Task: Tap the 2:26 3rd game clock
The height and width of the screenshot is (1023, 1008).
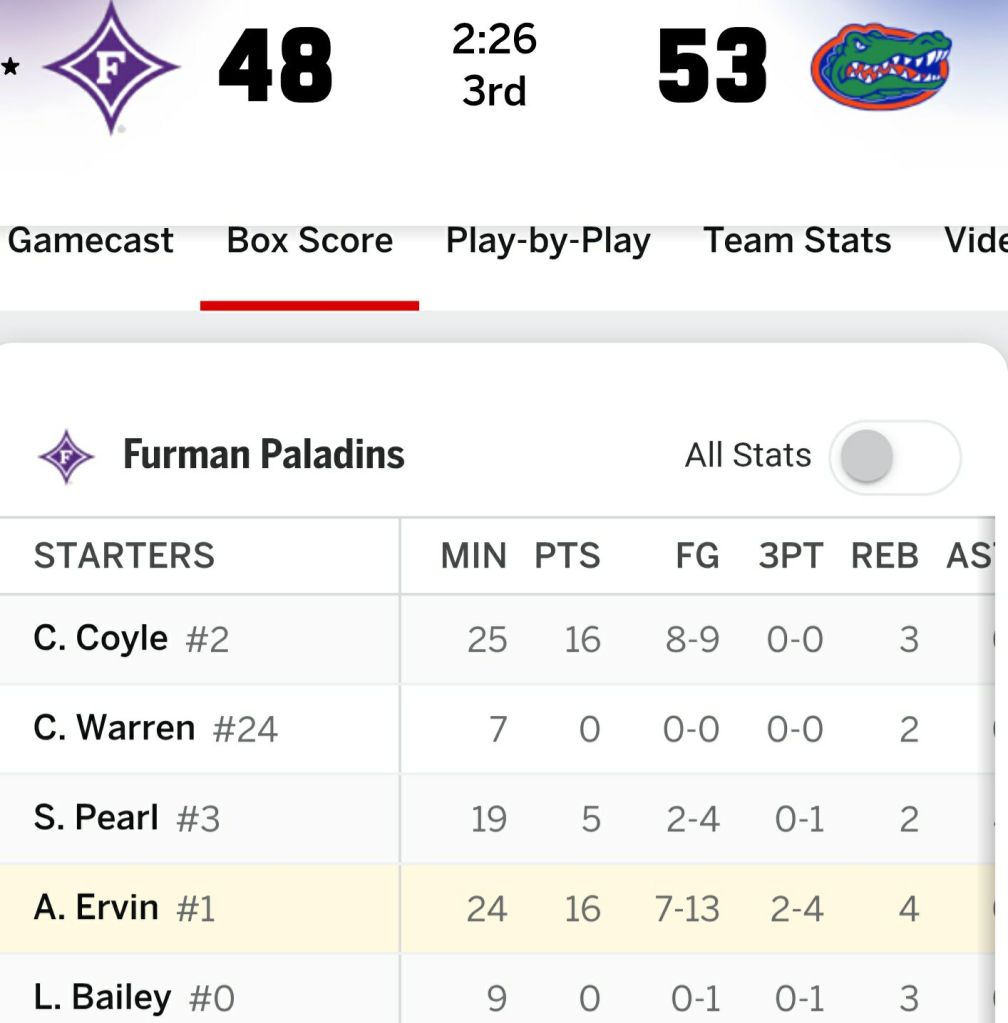Action: tap(494, 65)
